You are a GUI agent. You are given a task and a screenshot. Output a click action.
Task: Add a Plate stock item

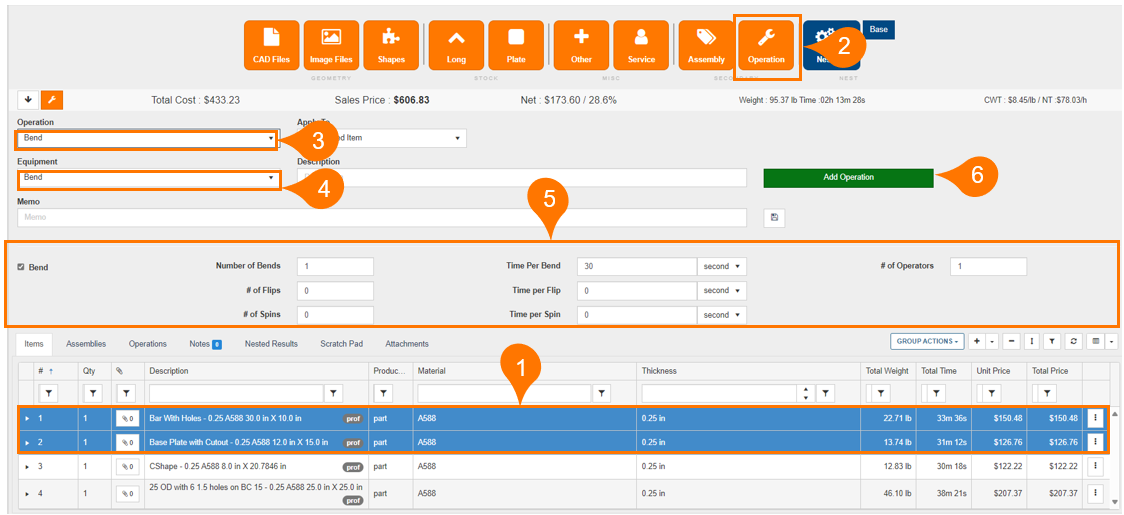click(x=516, y=45)
